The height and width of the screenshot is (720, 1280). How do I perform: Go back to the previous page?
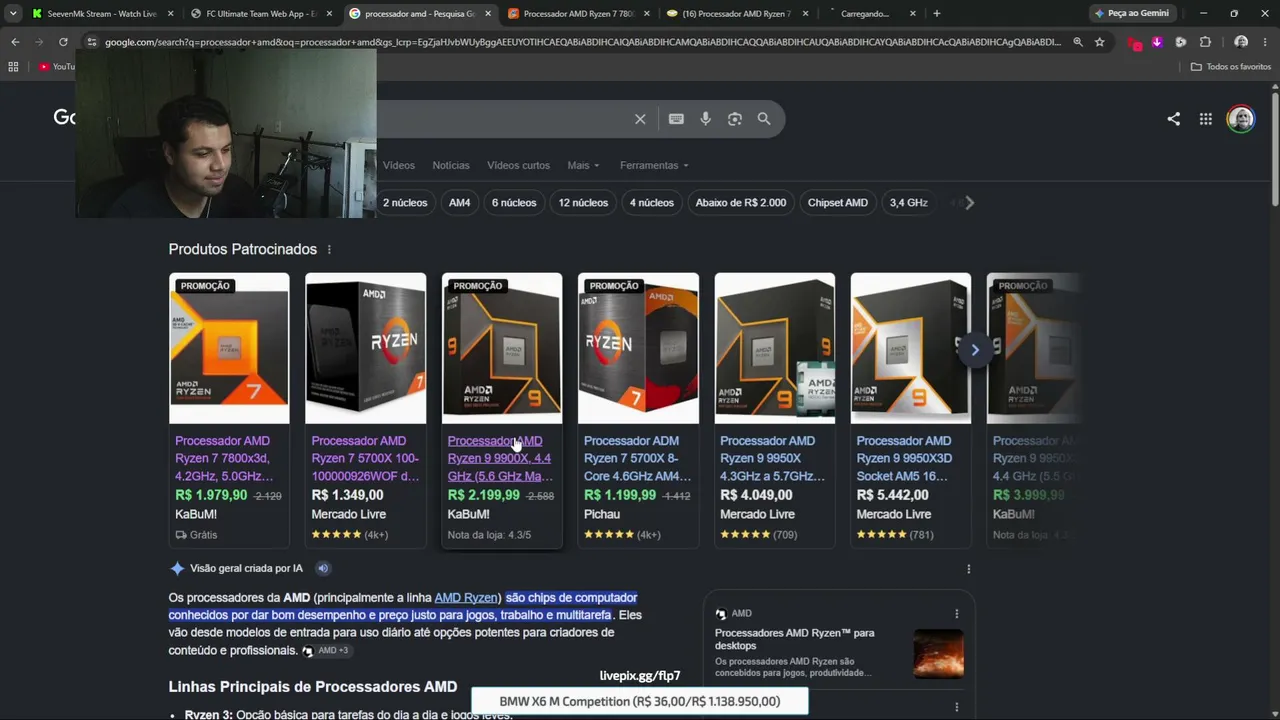[x=15, y=42]
